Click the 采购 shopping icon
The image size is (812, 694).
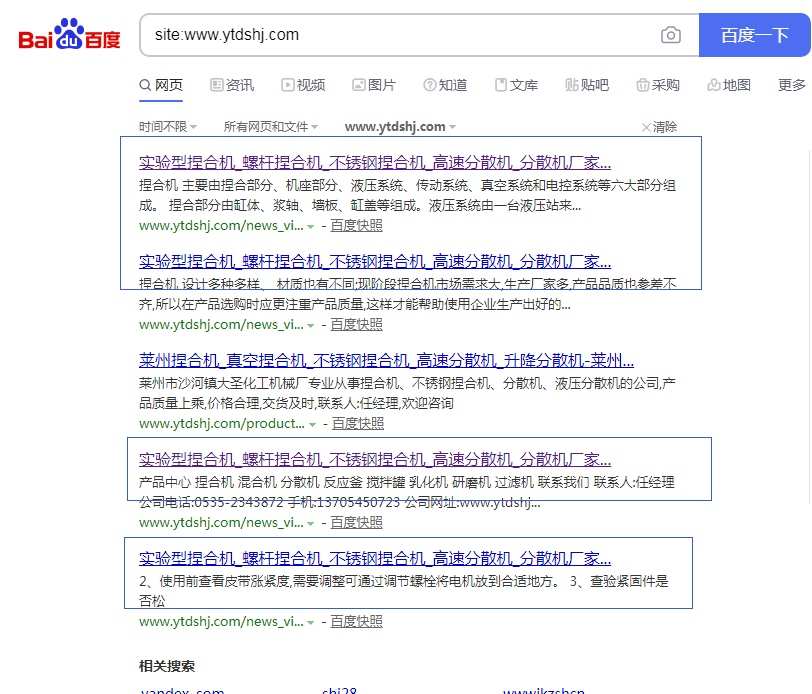click(x=642, y=85)
